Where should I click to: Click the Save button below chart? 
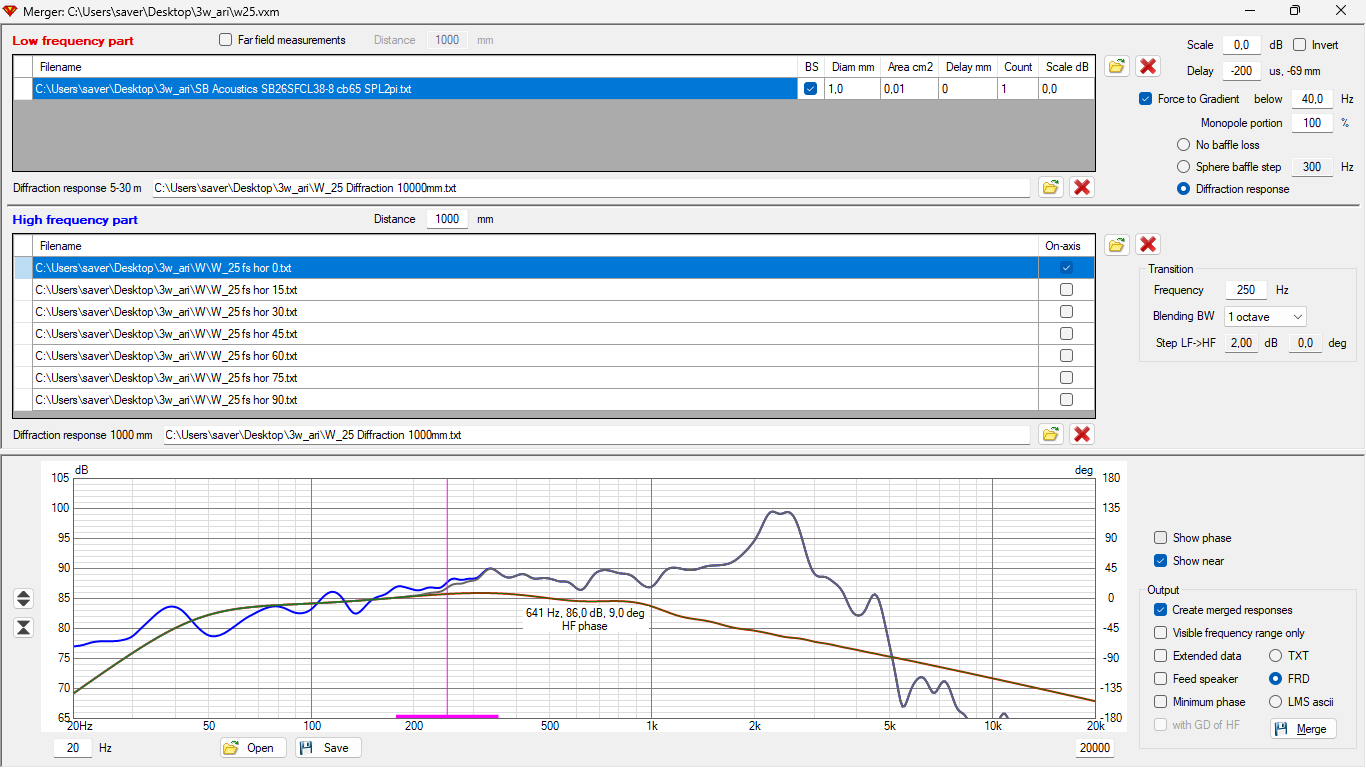pos(328,748)
